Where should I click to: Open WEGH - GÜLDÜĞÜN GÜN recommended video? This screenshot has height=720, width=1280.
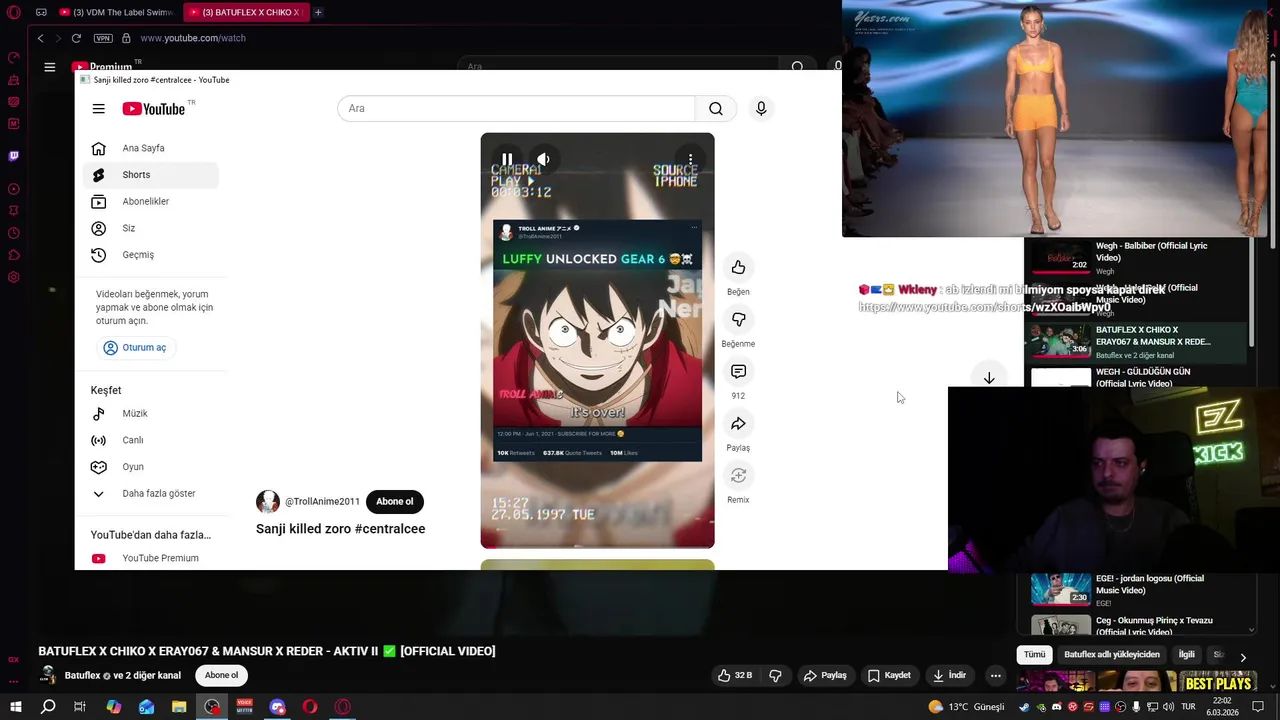1138,377
